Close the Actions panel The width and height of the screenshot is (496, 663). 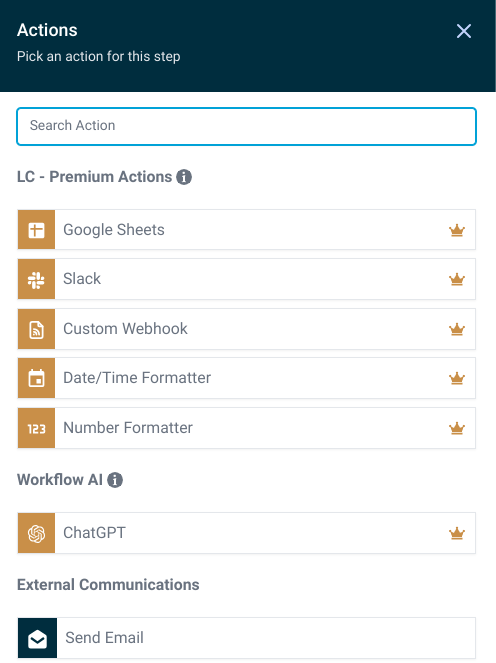pos(464,31)
